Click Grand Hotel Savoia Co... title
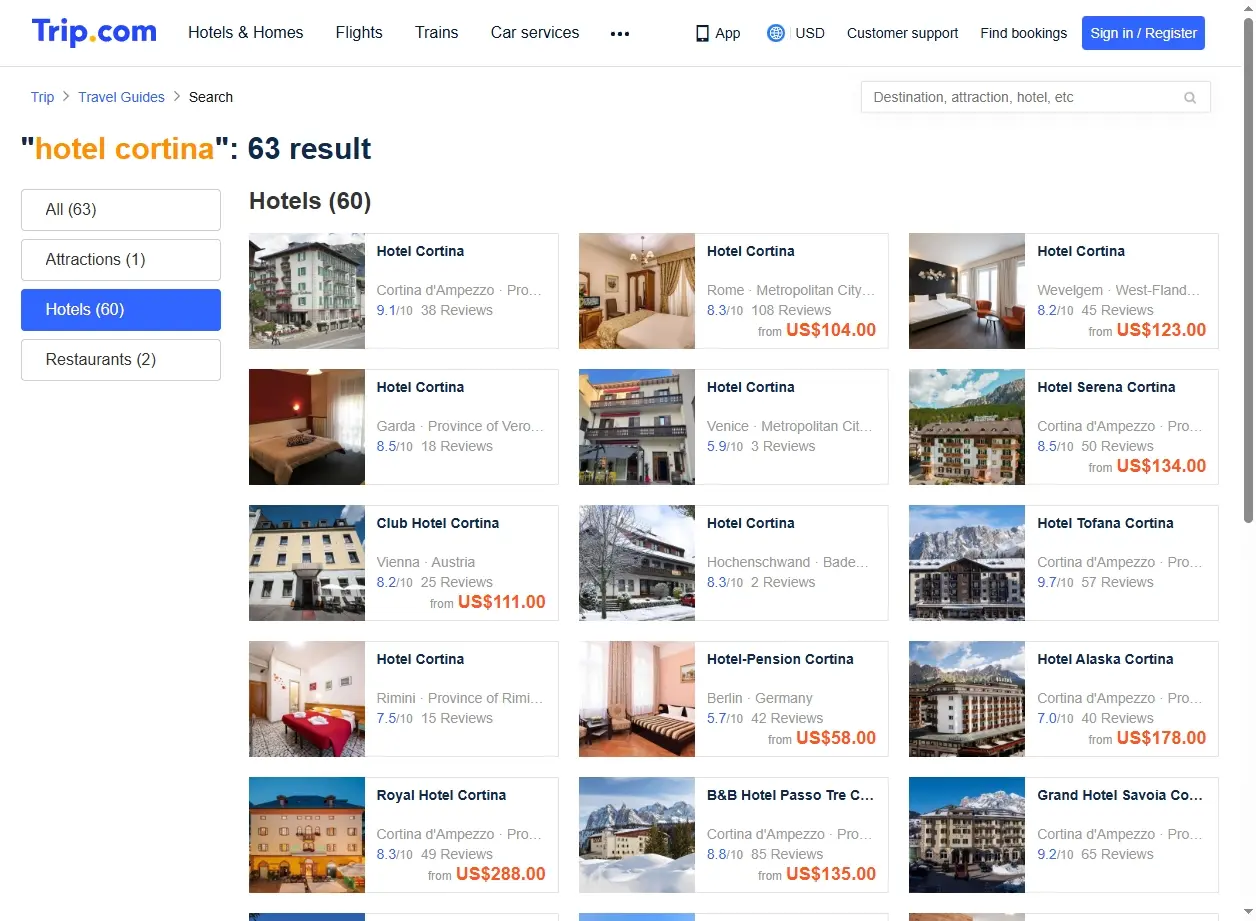1256x921 pixels. tap(1120, 795)
